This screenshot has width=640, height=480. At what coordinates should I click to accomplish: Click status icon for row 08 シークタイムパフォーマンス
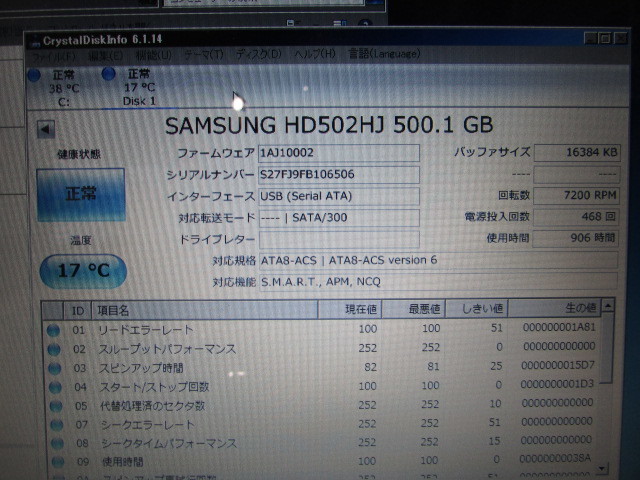[x=57, y=444]
